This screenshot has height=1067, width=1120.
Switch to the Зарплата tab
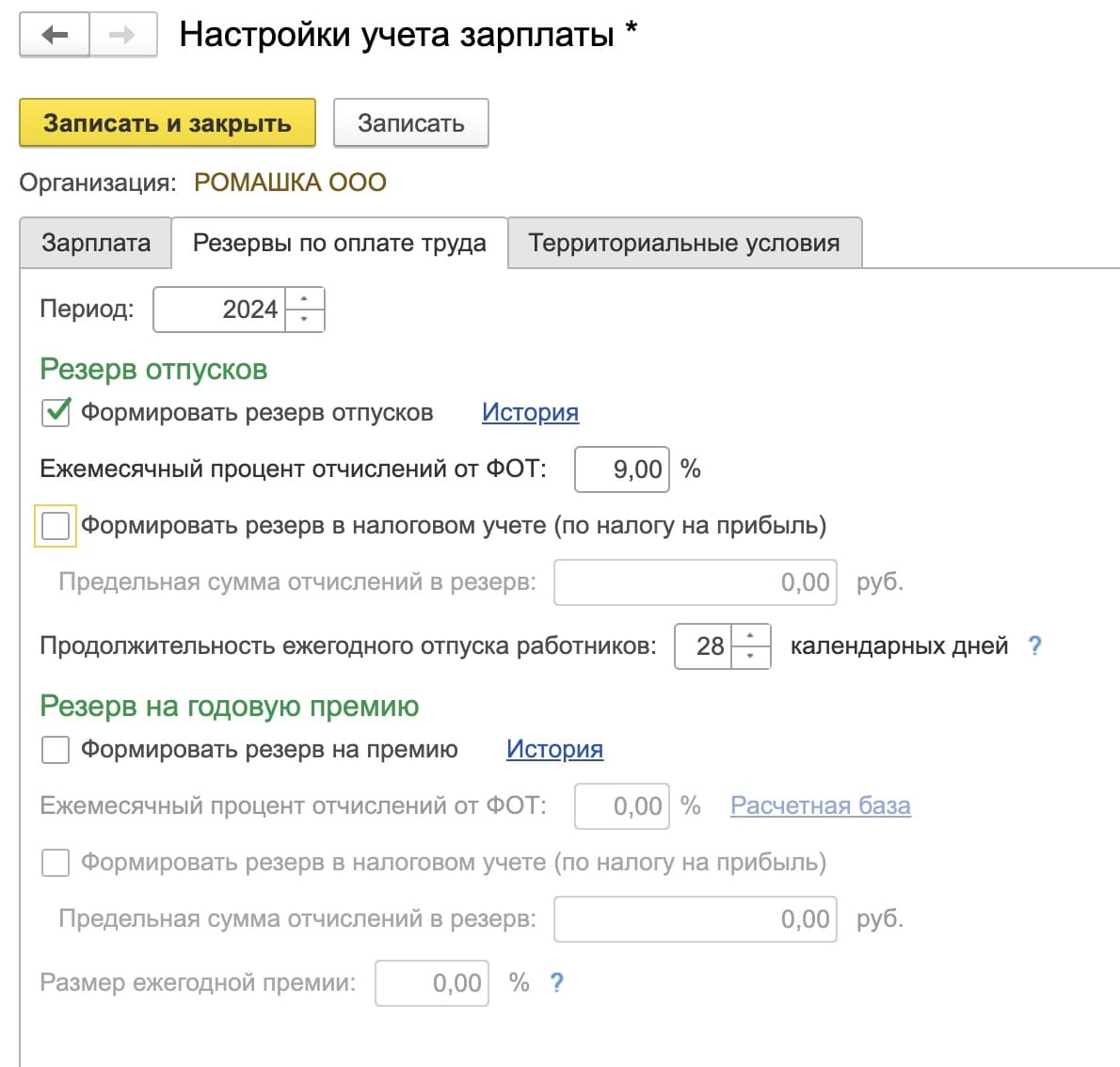coord(95,243)
